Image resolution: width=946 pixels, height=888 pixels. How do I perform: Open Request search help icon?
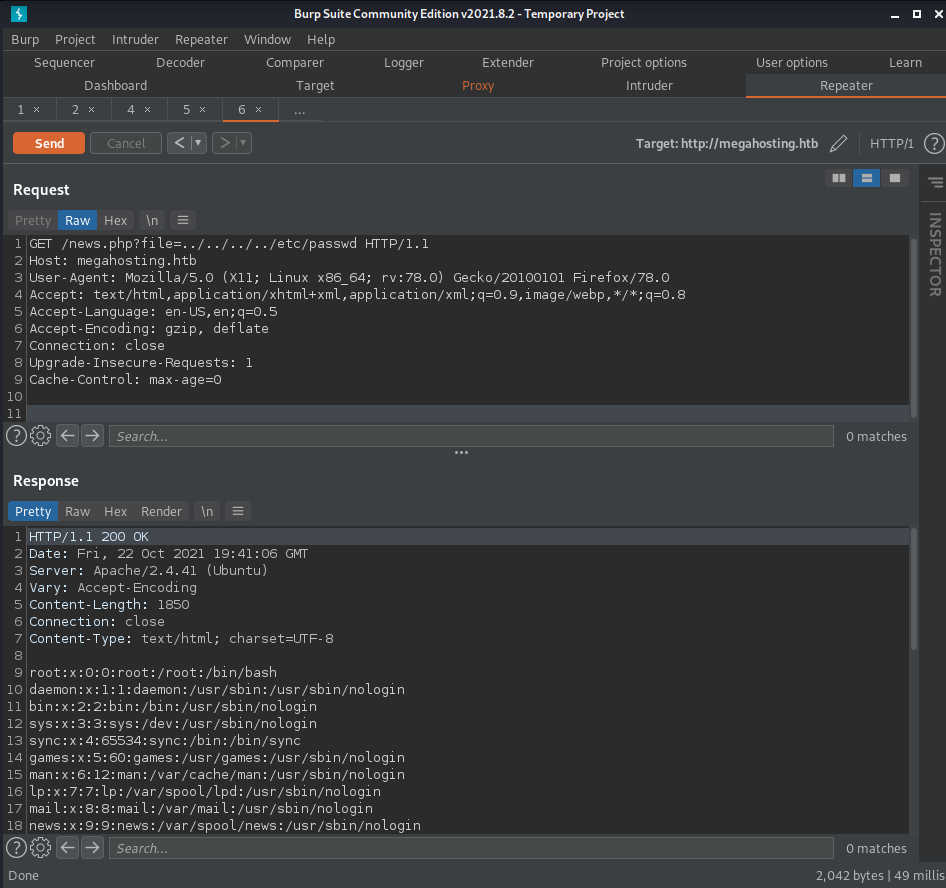(x=16, y=436)
